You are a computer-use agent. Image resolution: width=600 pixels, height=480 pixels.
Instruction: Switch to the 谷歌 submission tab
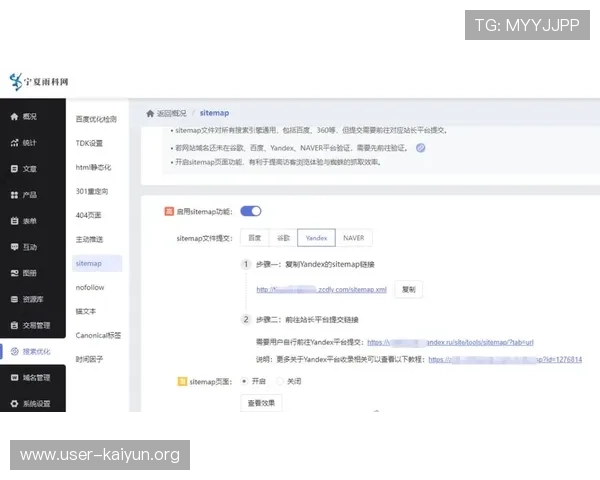tap(283, 238)
